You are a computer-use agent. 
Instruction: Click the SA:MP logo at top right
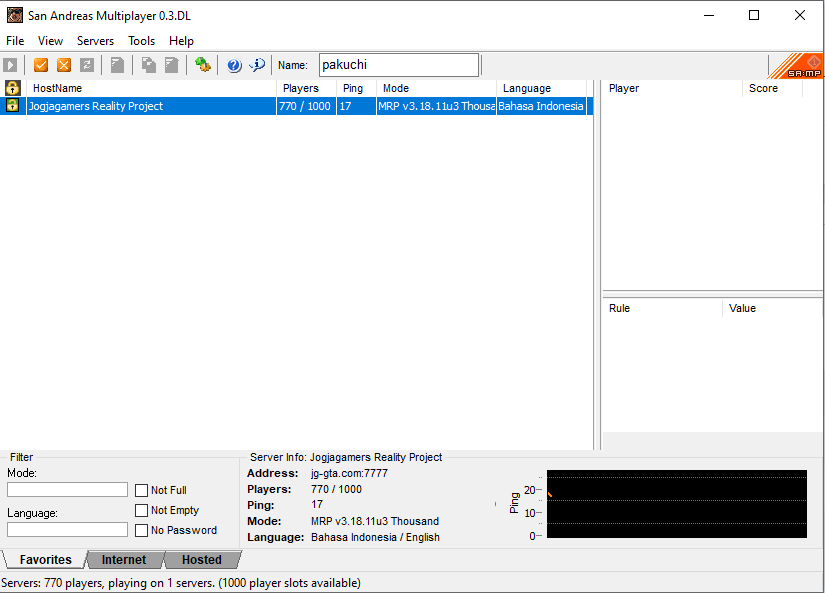tap(797, 66)
